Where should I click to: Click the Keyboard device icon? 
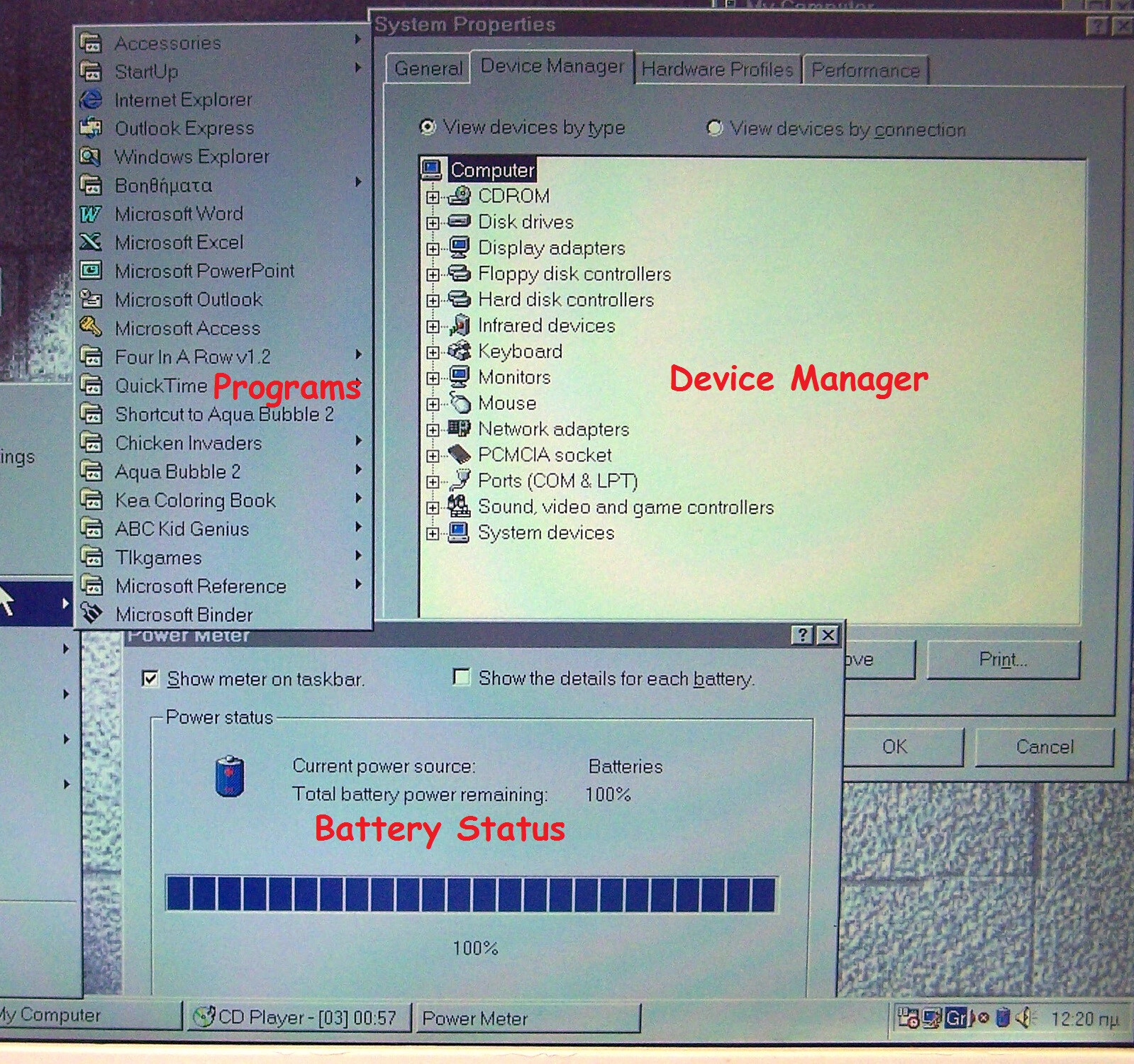[x=460, y=351]
